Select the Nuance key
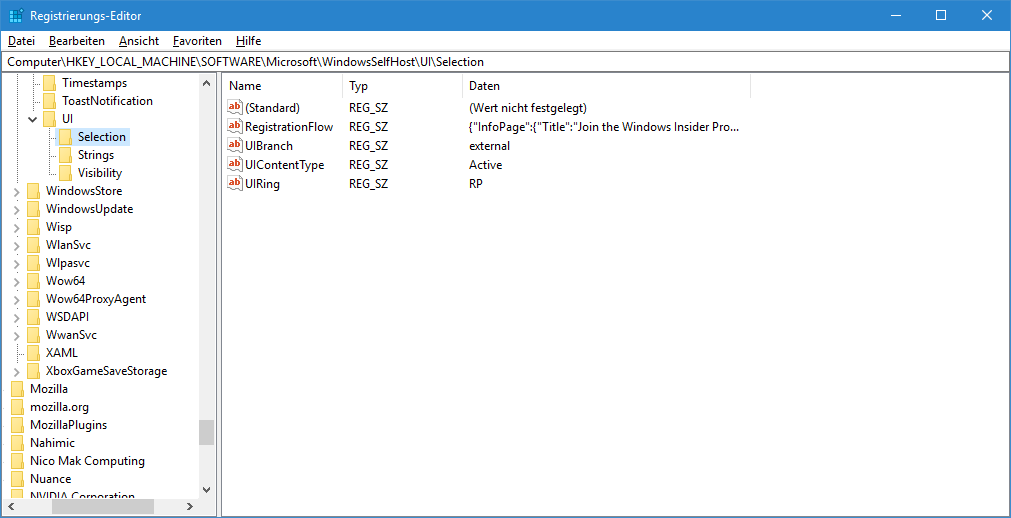1011x518 pixels. pyautogui.click(x=50, y=479)
